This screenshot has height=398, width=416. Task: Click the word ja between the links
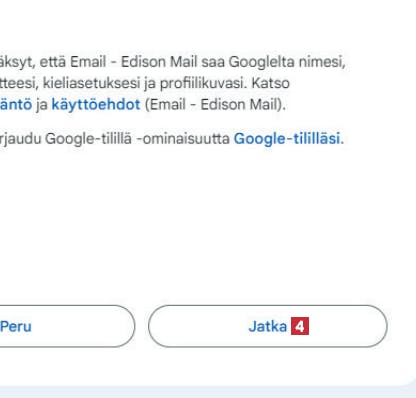(42, 105)
